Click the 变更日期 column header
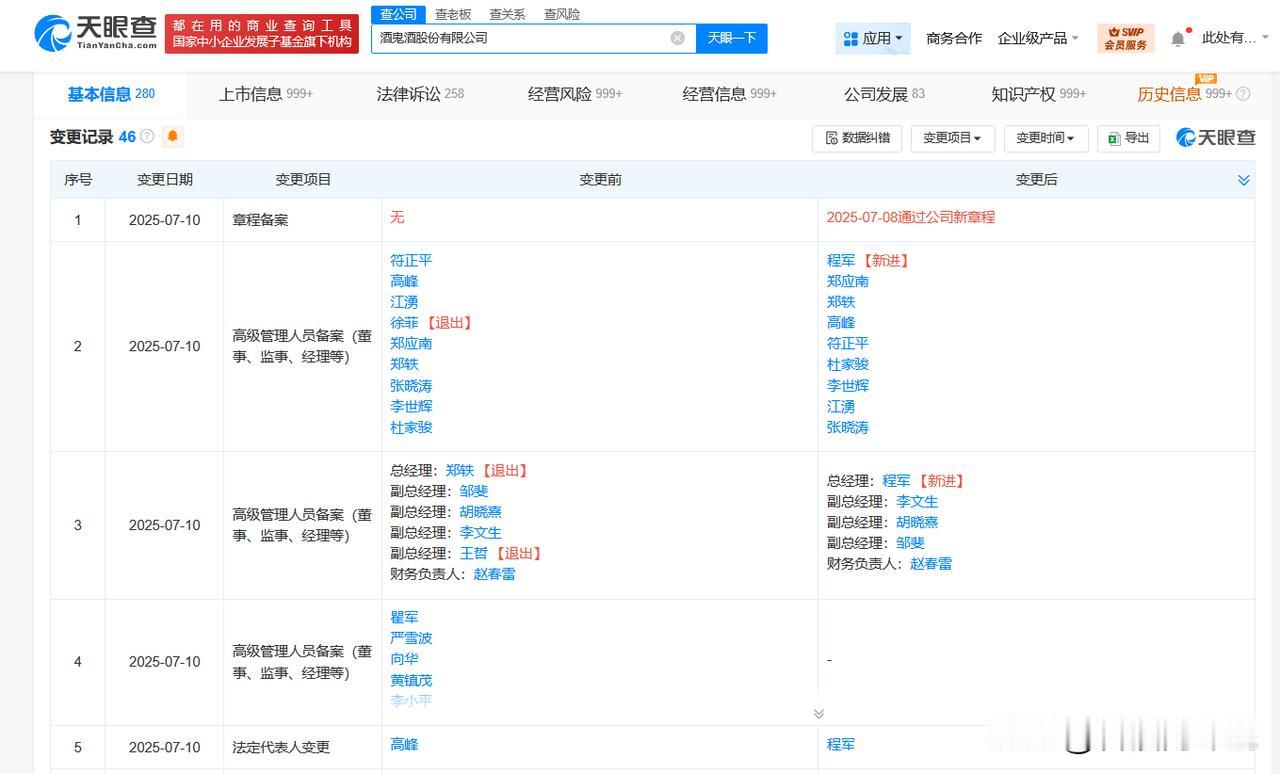The image size is (1280, 774). click(x=165, y=180)
